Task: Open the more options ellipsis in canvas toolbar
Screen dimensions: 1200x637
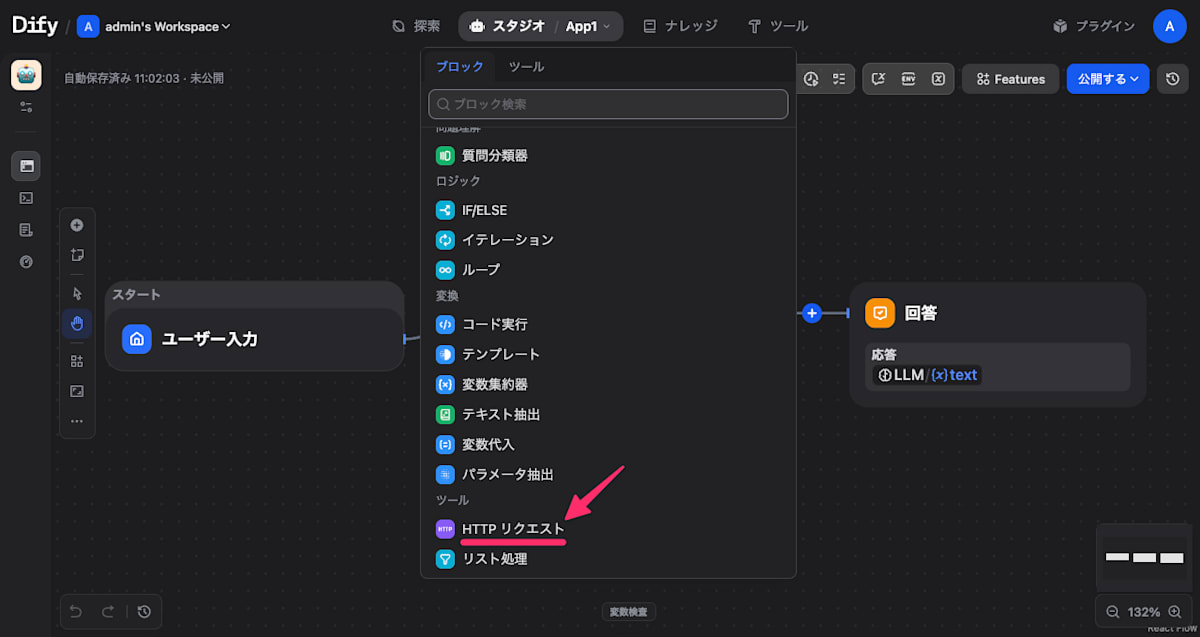Action: click(x=77, y=421)
